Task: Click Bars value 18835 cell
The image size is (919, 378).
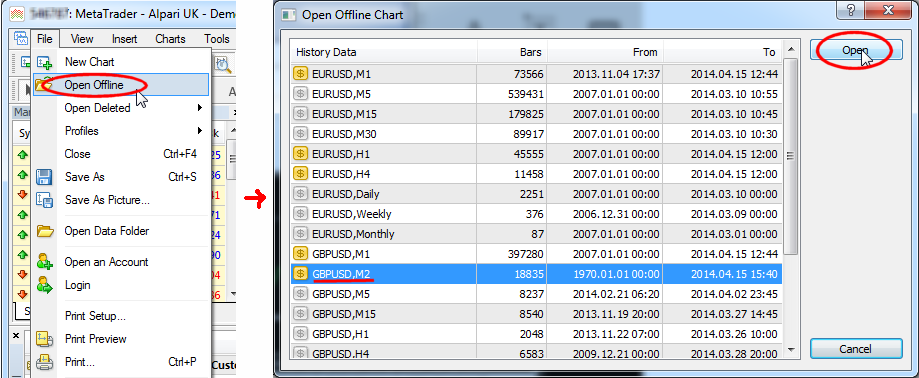Action: point(513,274)
